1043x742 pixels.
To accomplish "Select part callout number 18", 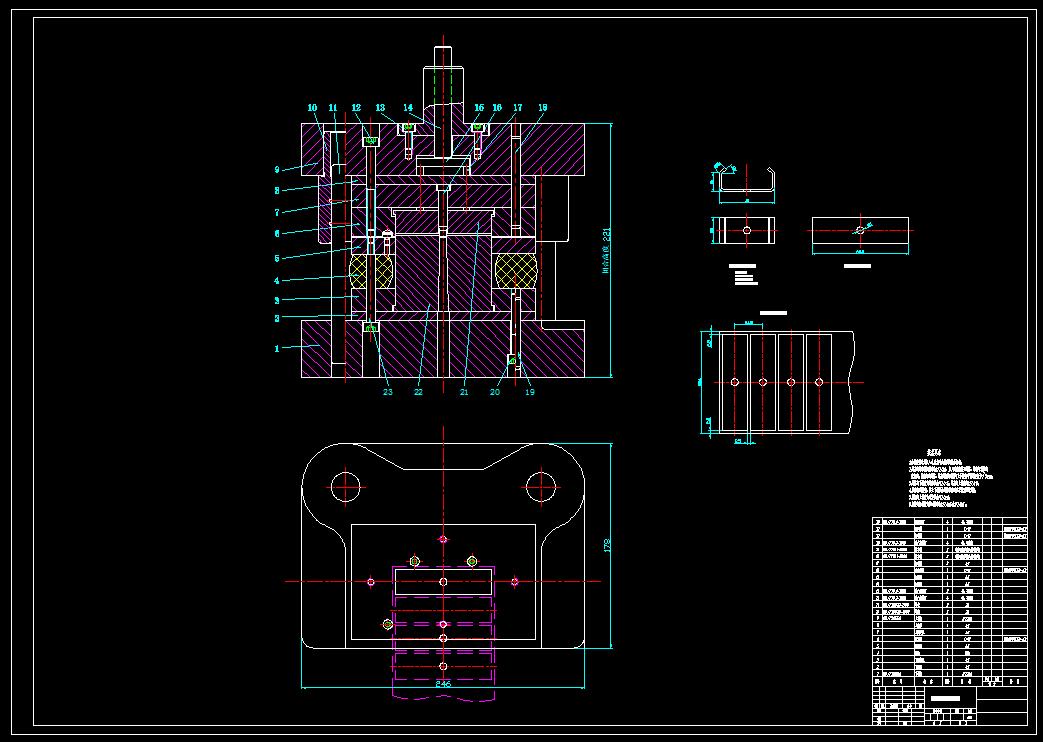I will [x=543, y=108].
